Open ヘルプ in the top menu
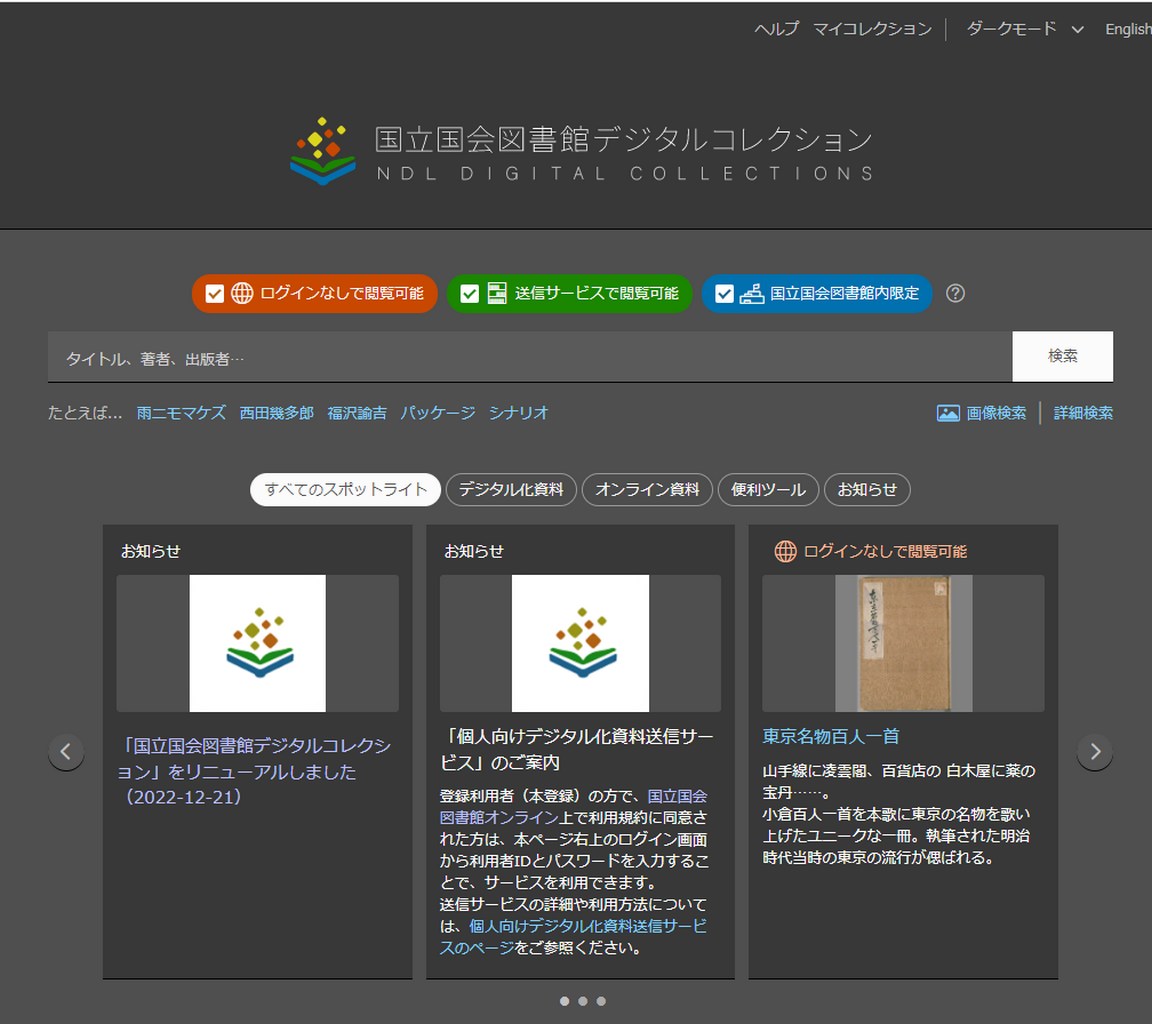The image size is (1152, 1024). tap(777, 29)
